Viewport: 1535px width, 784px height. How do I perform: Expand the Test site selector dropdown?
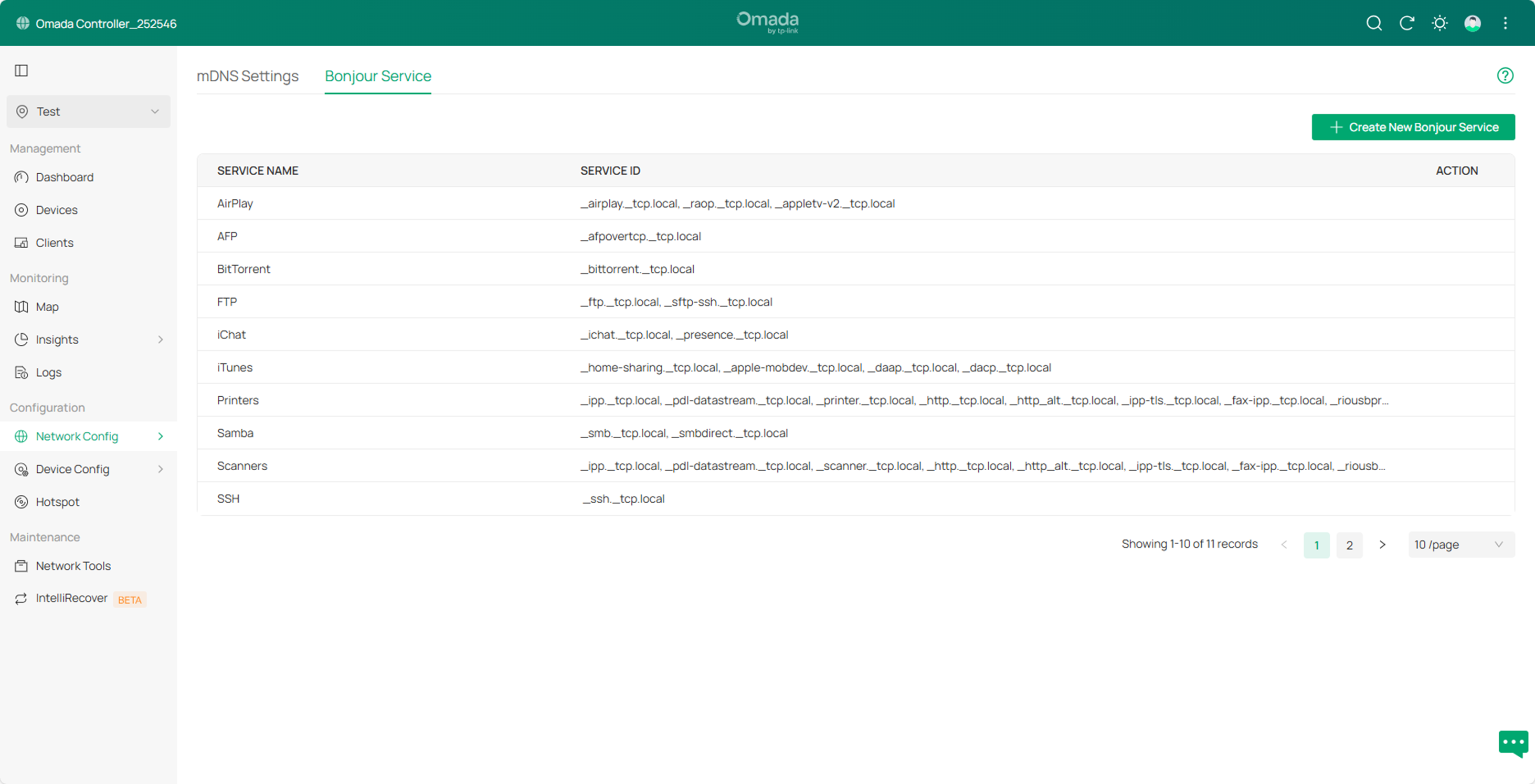tap(155, 111)
